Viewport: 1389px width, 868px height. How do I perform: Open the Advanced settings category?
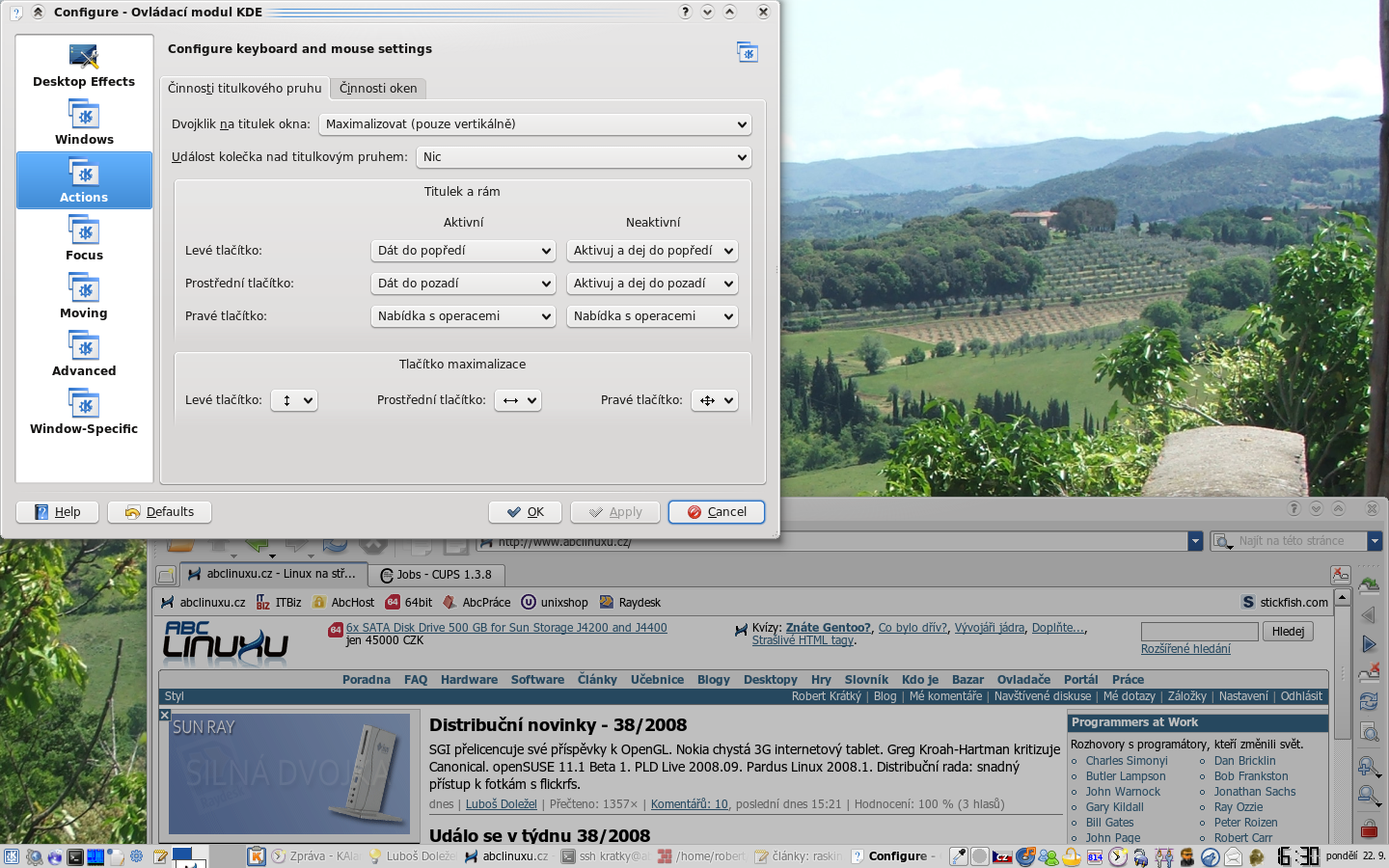(x=84, y=354)
